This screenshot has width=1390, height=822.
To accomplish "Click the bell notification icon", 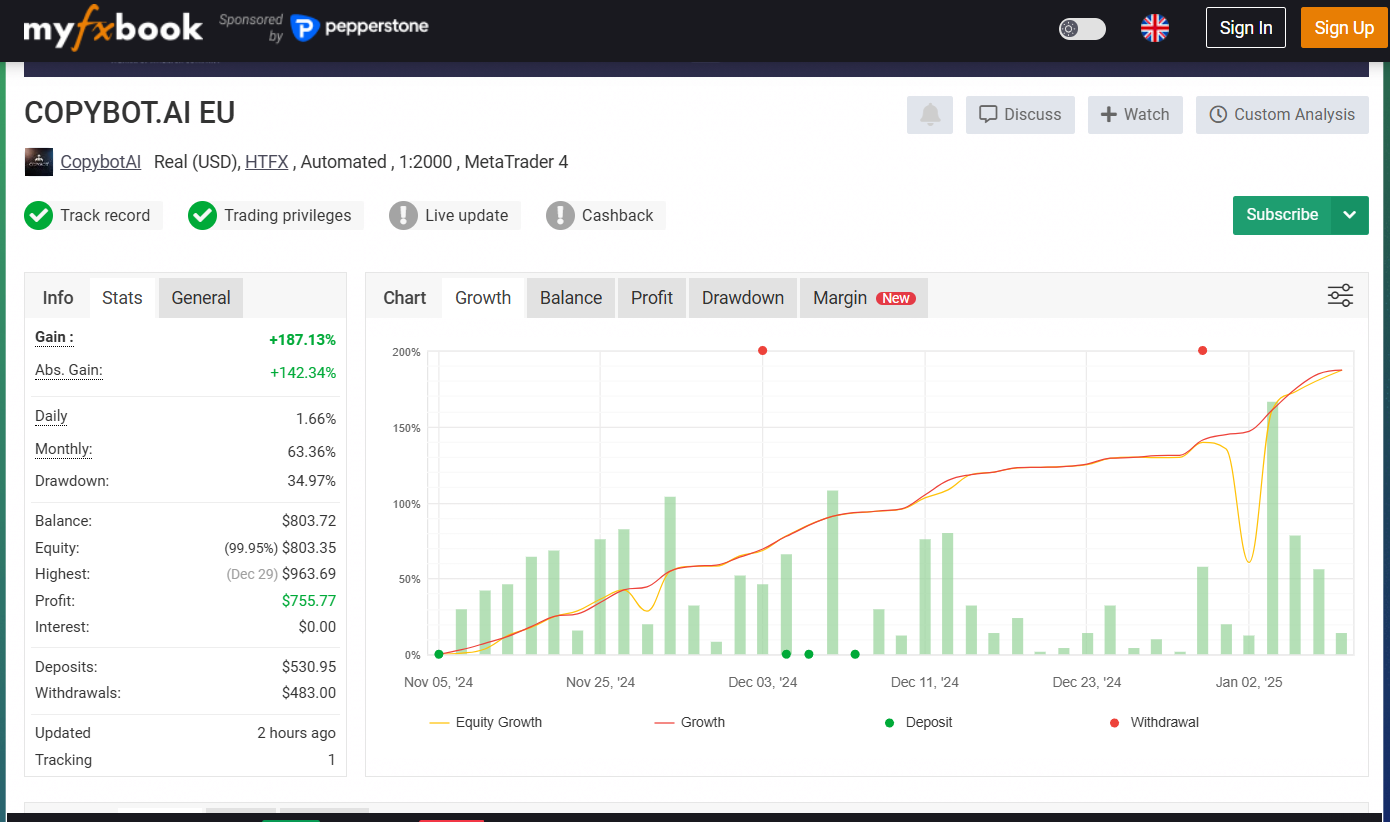I will (930, 115).
